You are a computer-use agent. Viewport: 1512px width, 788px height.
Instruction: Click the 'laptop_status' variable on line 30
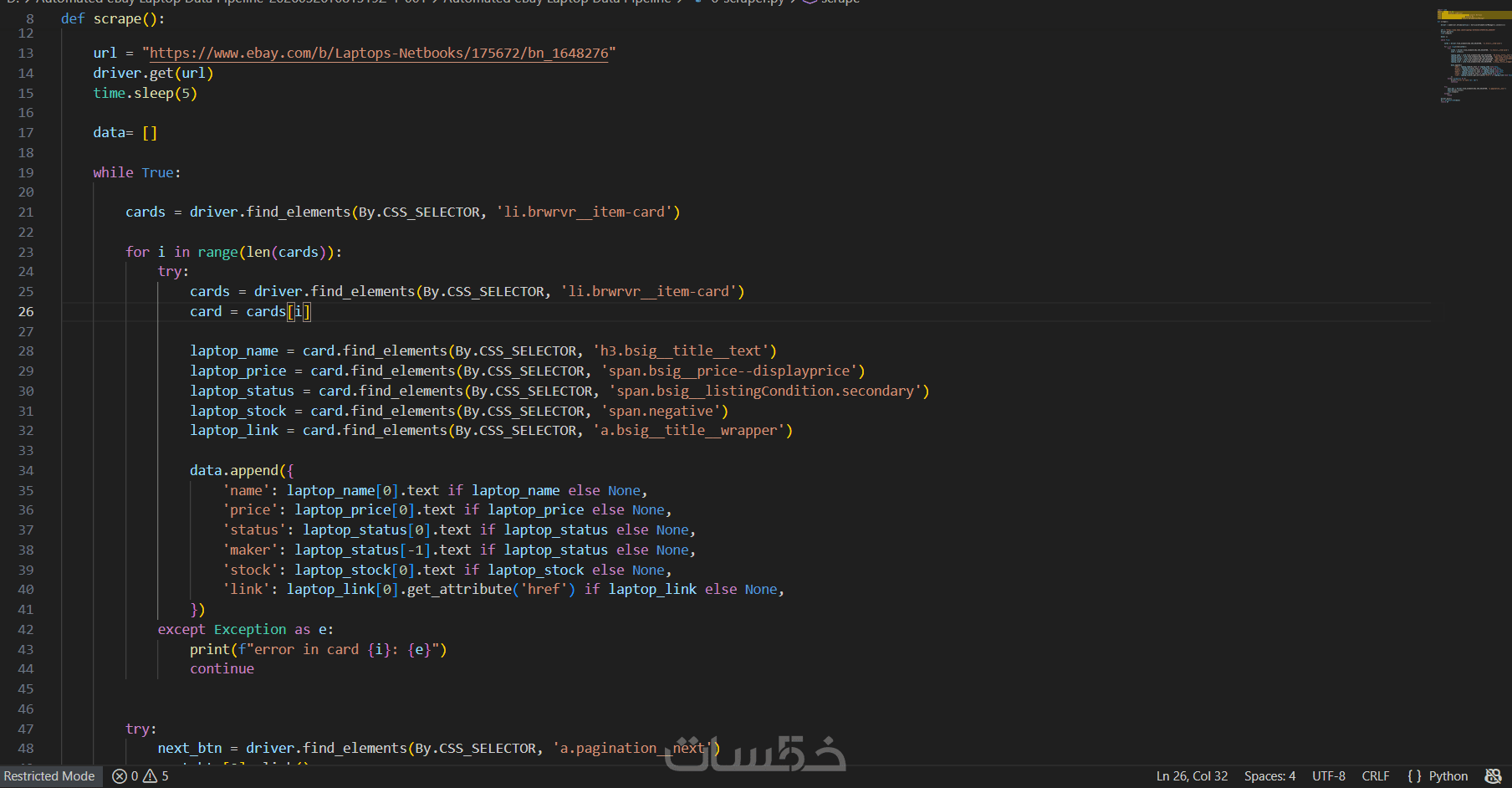pyautogui.click(x=242, y=391)
